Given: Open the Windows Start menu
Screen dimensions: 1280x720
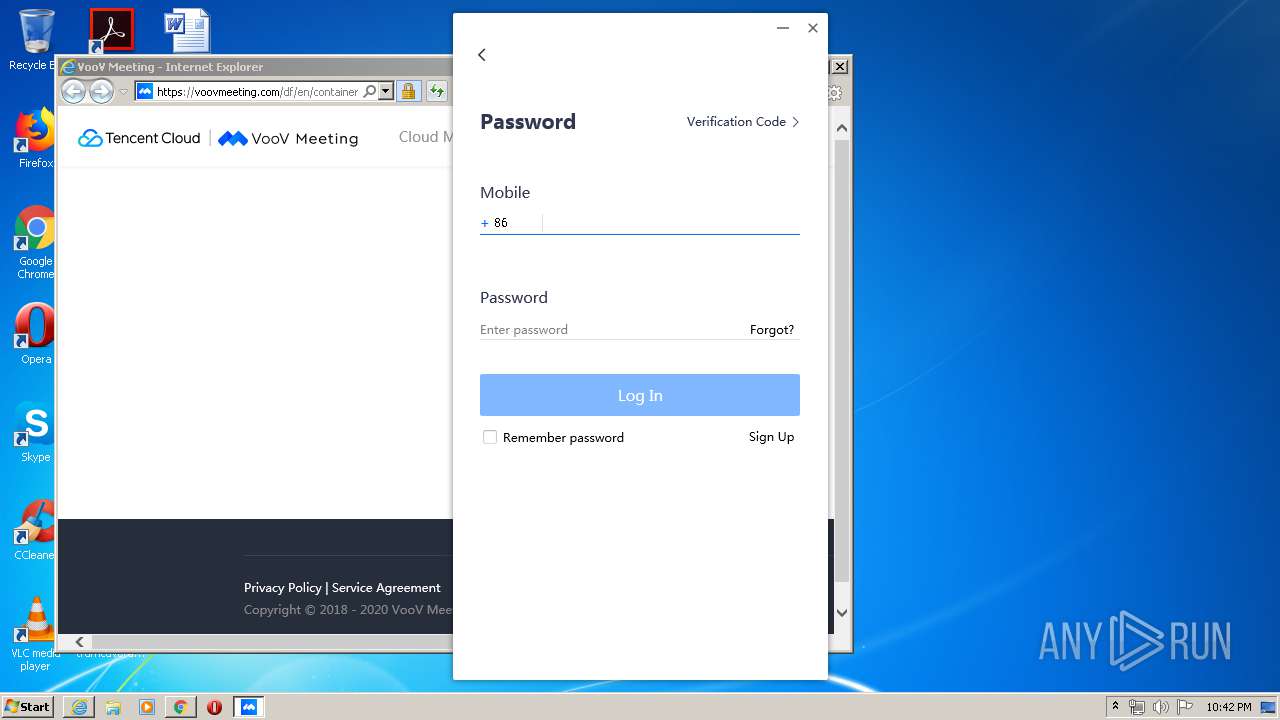Looking at the screenshot, I should (x=28, y=706).
